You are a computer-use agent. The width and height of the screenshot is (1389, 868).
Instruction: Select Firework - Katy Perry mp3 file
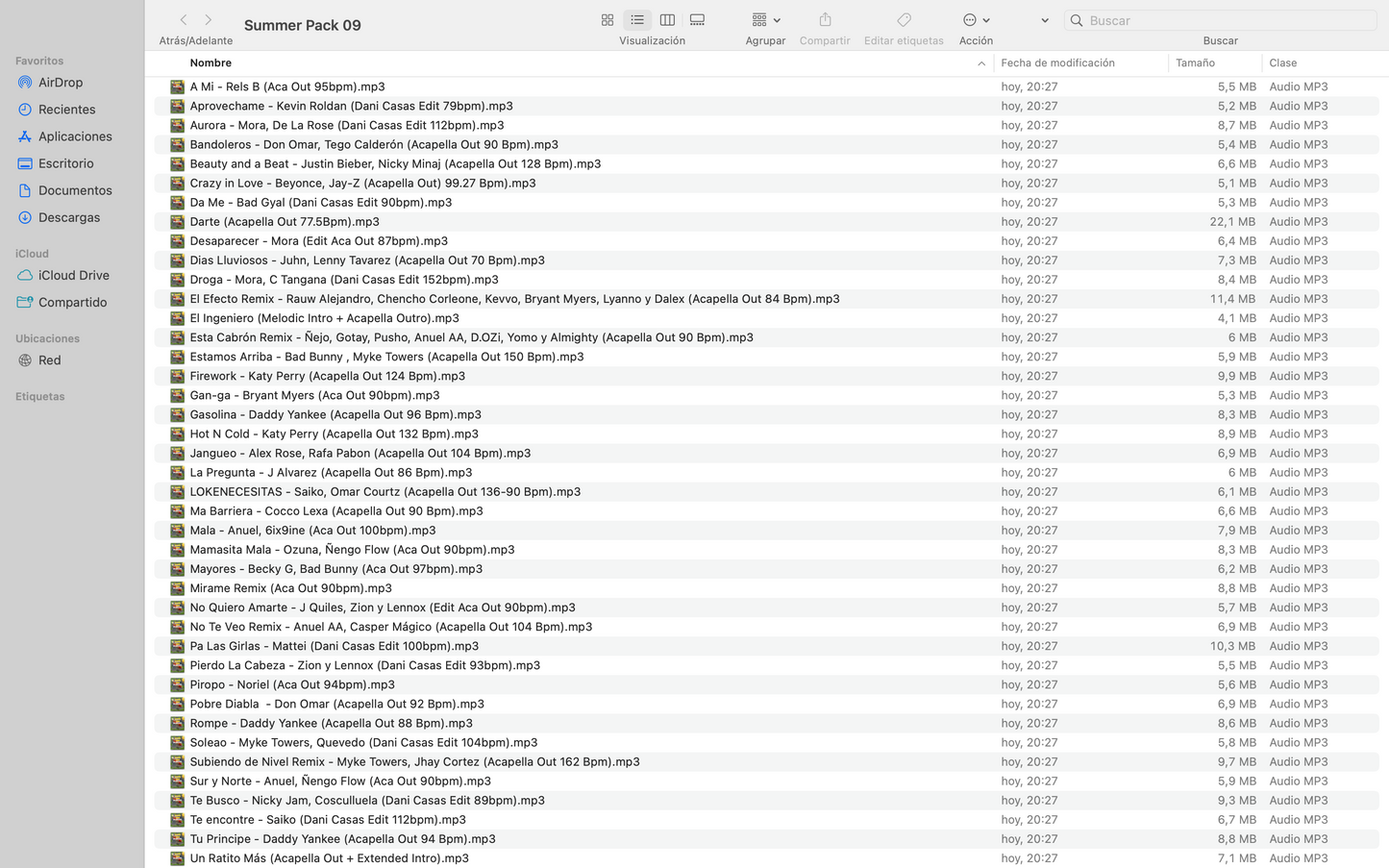coord(327,376)
